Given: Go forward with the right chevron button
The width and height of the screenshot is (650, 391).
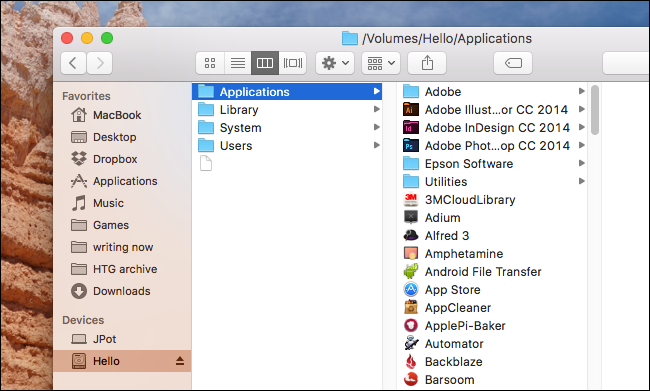Looking at the screenshot, I should [99, 63].
